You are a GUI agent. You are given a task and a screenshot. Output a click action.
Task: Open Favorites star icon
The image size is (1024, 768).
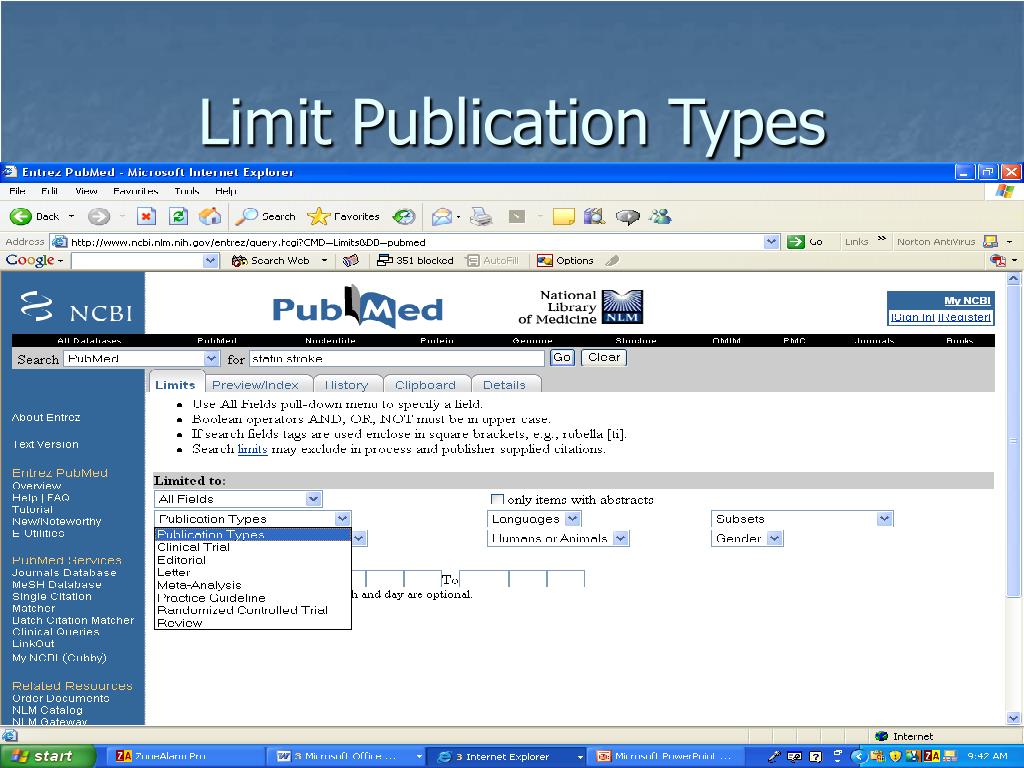(319, 216)
